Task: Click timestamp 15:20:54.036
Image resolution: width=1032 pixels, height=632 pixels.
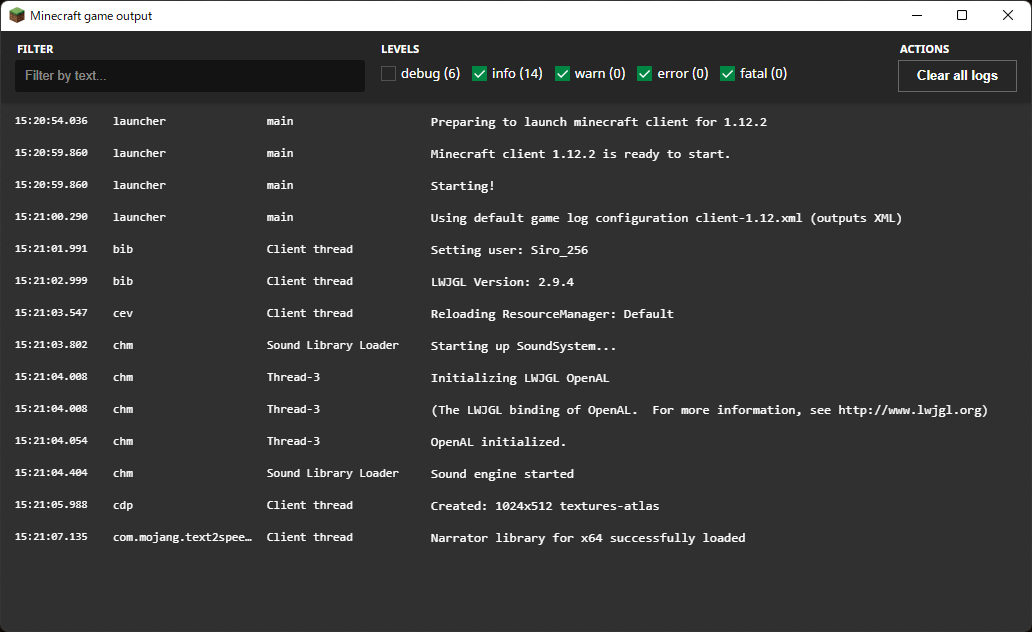Action: coord(51,121)
